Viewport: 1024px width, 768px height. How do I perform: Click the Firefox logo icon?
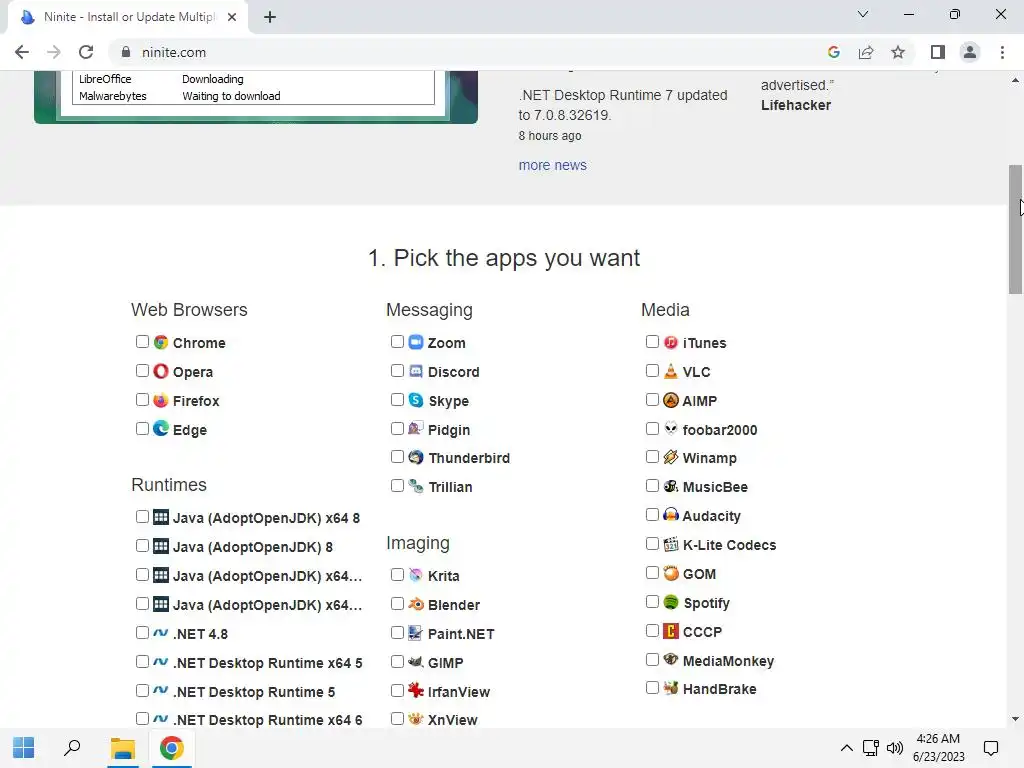(161, 400)
